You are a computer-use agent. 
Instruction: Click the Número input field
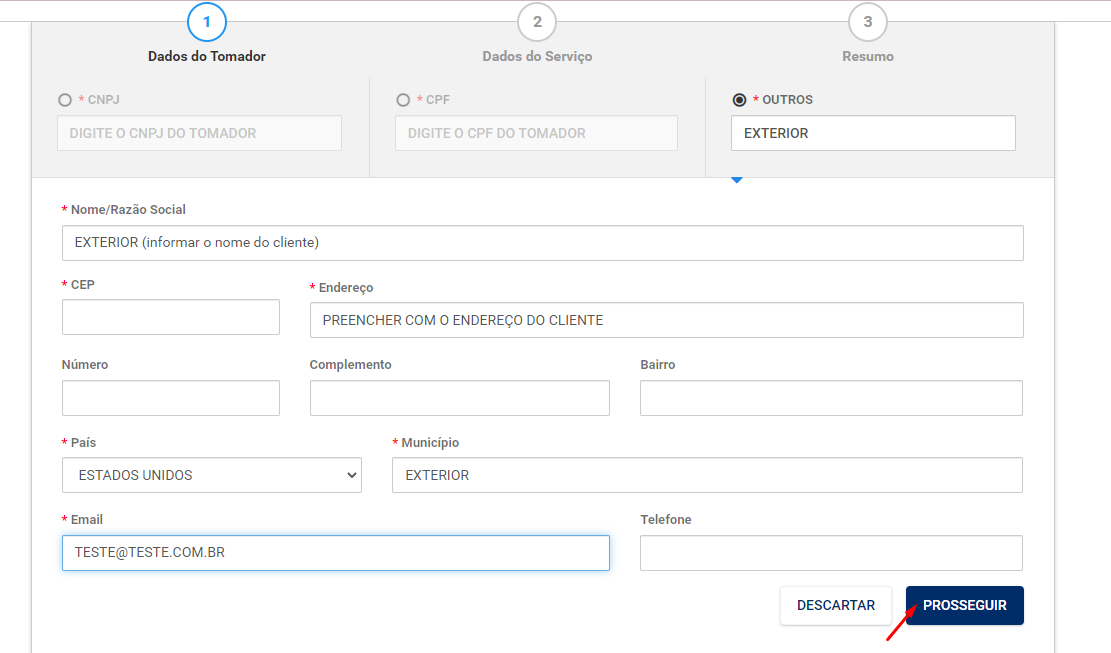[171, 398]
